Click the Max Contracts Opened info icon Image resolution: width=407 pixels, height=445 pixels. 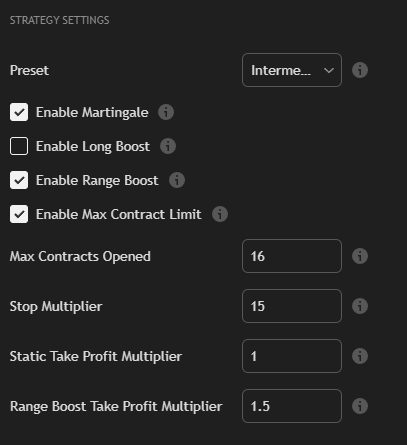(360, 256)
